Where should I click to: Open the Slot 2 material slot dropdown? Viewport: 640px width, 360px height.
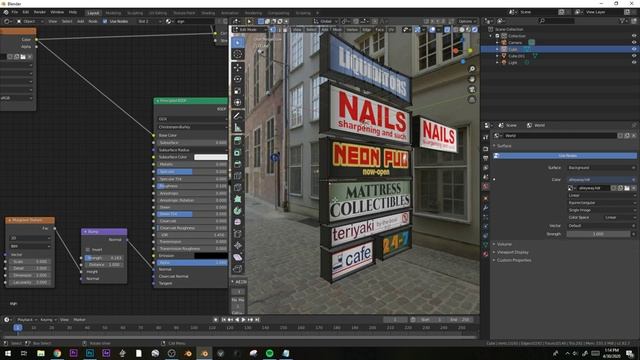pos(149,21)
